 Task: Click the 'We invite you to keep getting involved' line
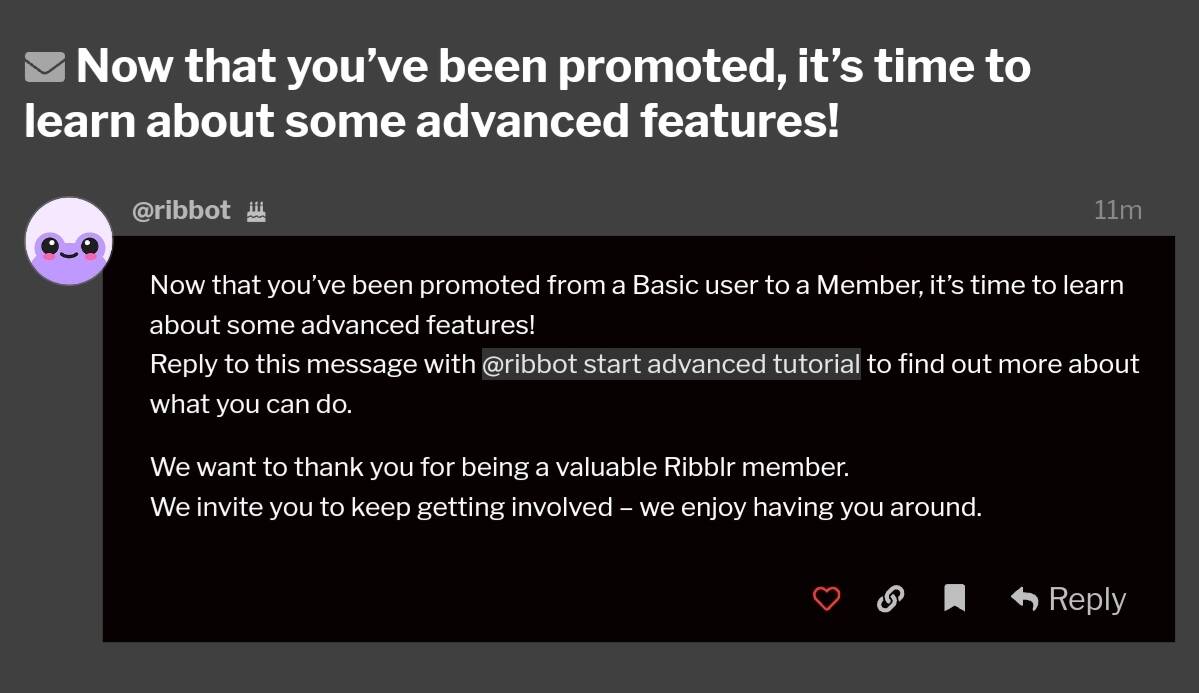(x=566, y=507)
